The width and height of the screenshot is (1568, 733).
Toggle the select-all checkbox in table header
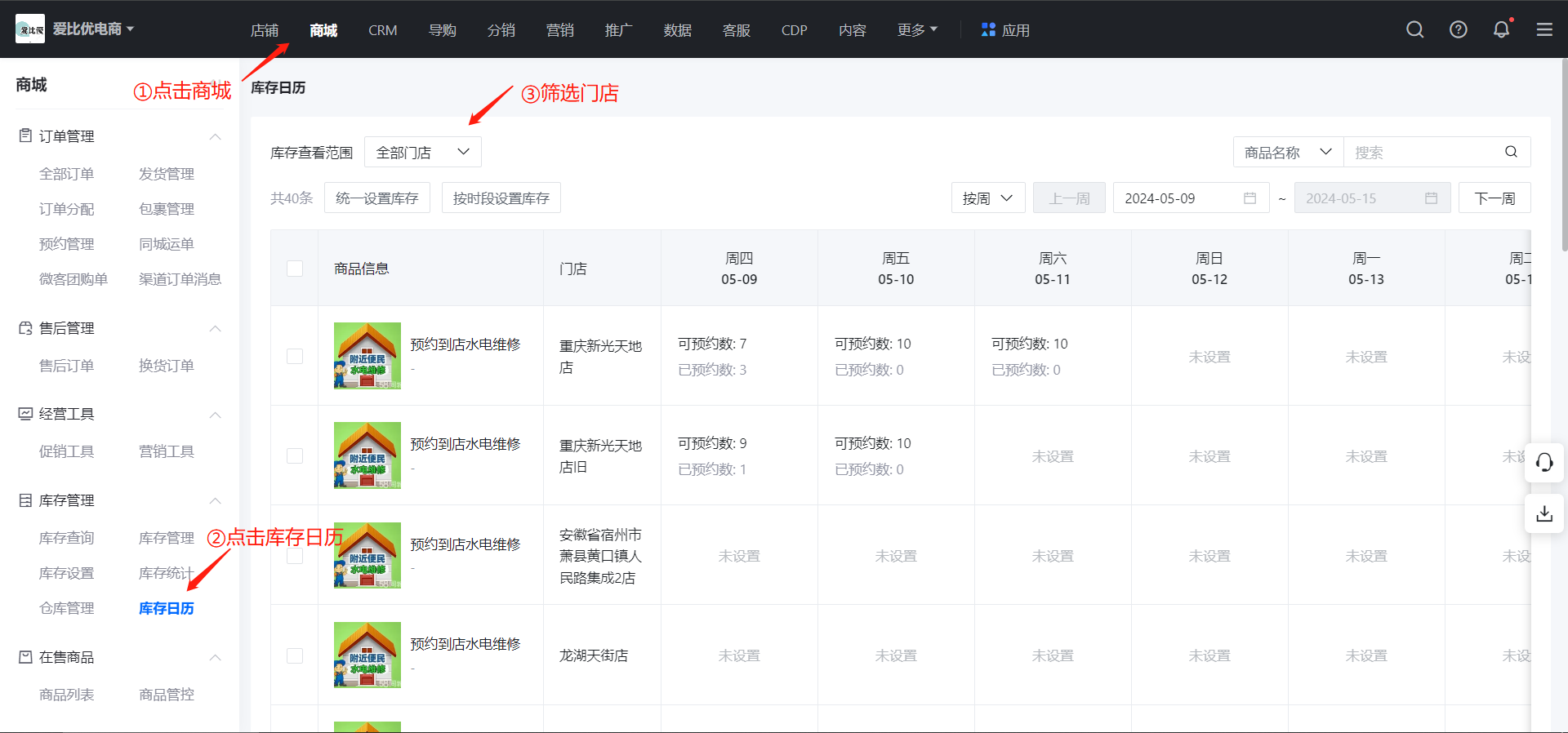[x=295, y=269]
